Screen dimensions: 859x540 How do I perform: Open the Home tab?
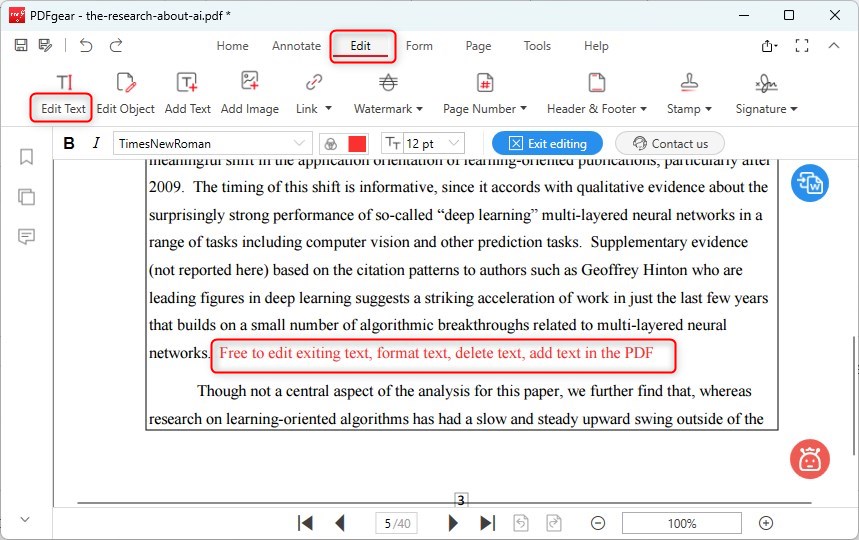232,46
